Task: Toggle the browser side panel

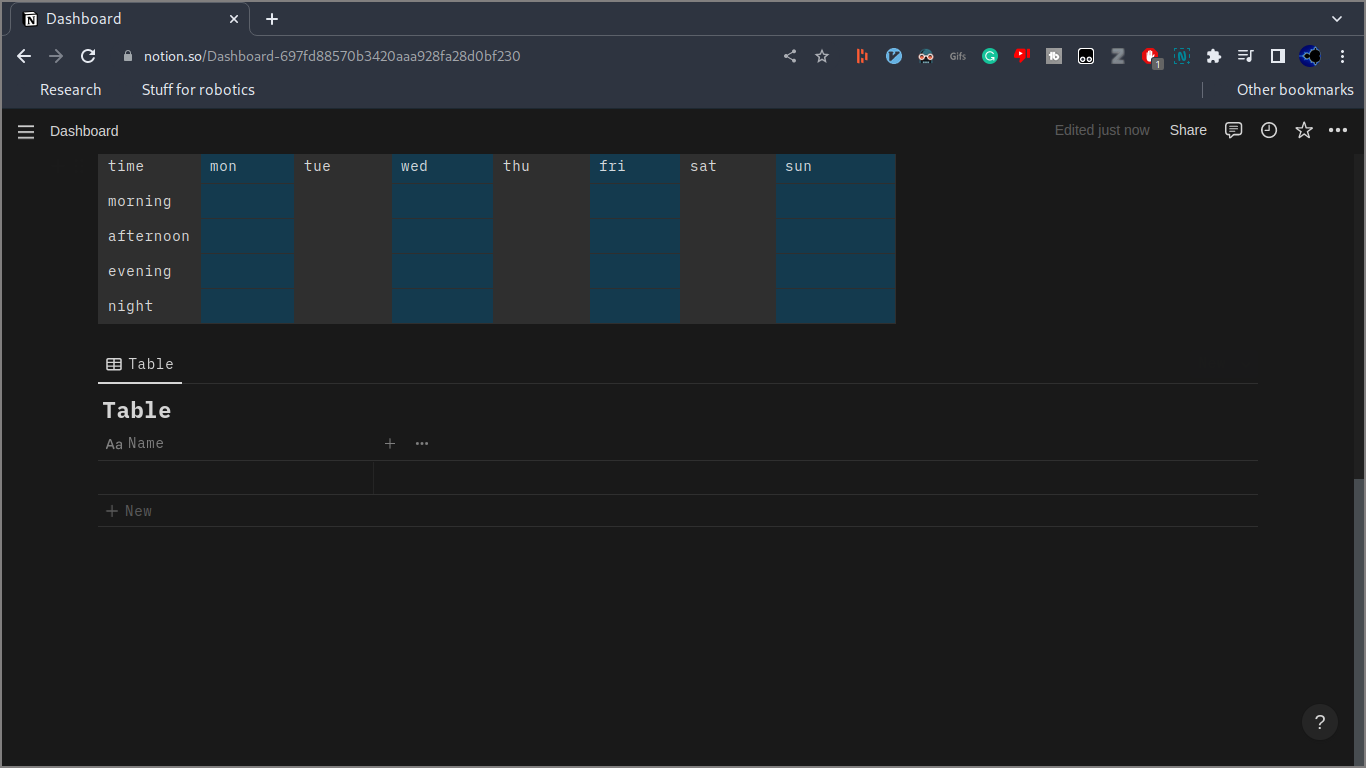Action: (1278, 56)
